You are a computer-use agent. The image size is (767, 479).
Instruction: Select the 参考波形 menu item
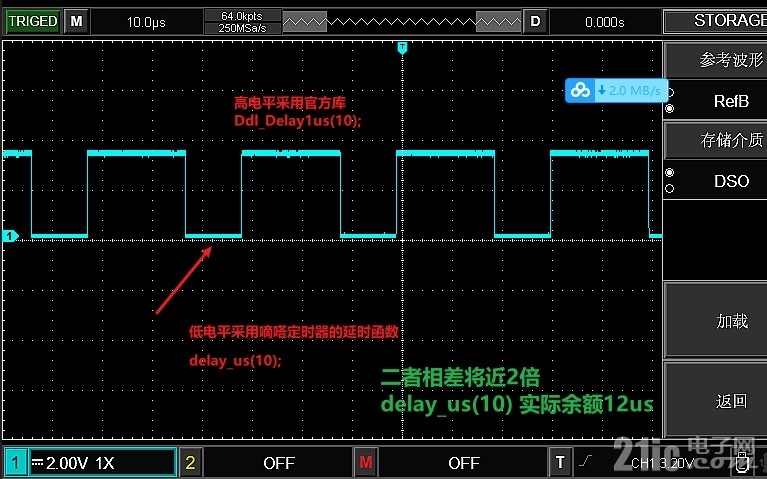(x=716, y=60)
